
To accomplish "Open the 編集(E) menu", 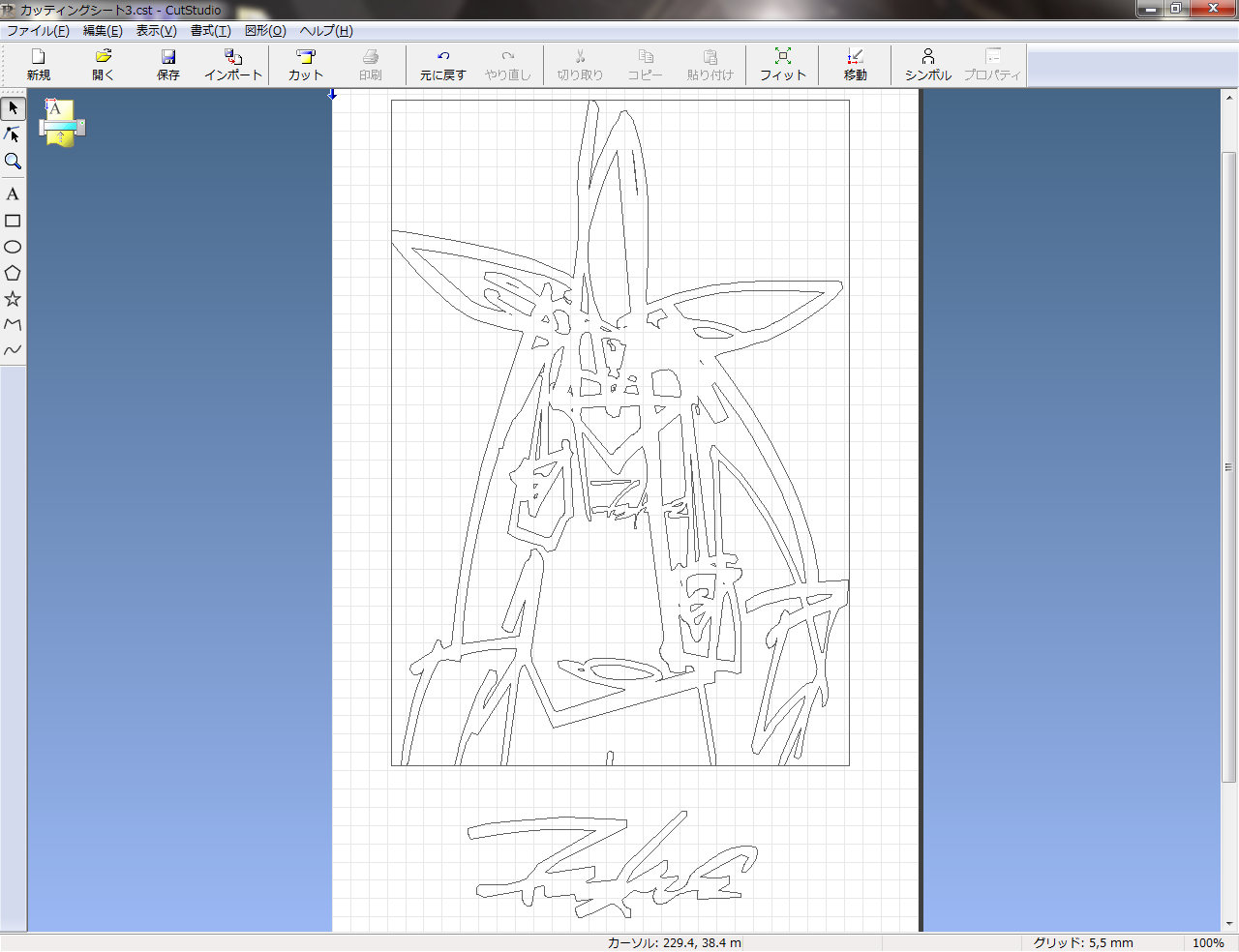I will pos(103,31).
